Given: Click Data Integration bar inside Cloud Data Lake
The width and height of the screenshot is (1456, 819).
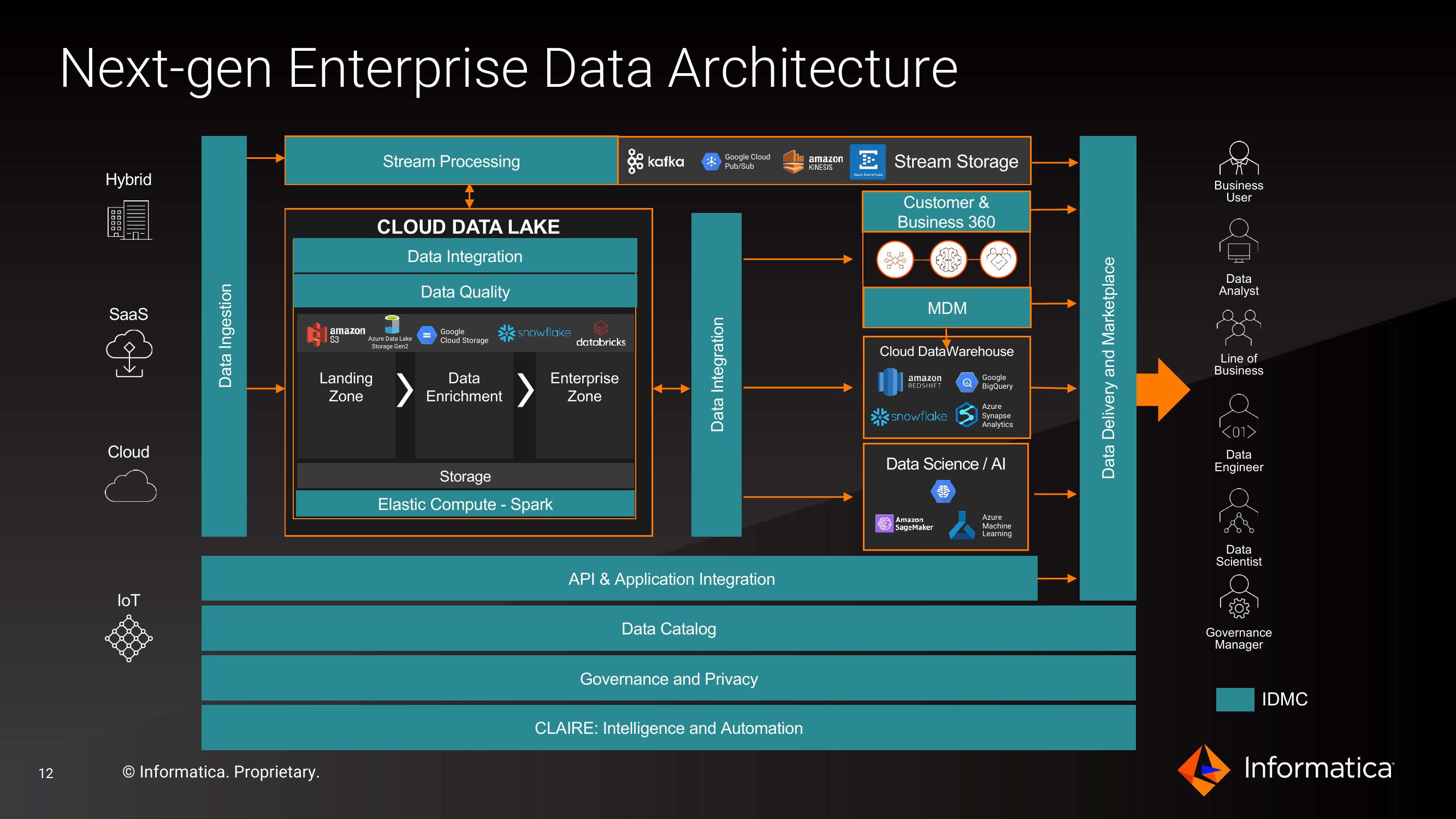Looking at the screenshot, I should [x=465, y=256].
